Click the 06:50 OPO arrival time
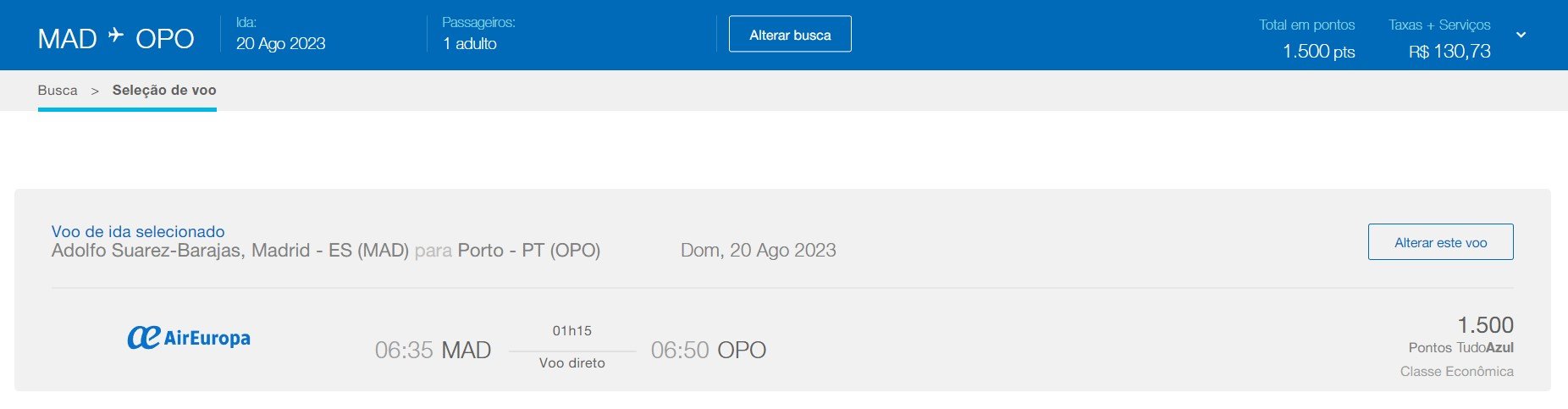 coord(709,350)
